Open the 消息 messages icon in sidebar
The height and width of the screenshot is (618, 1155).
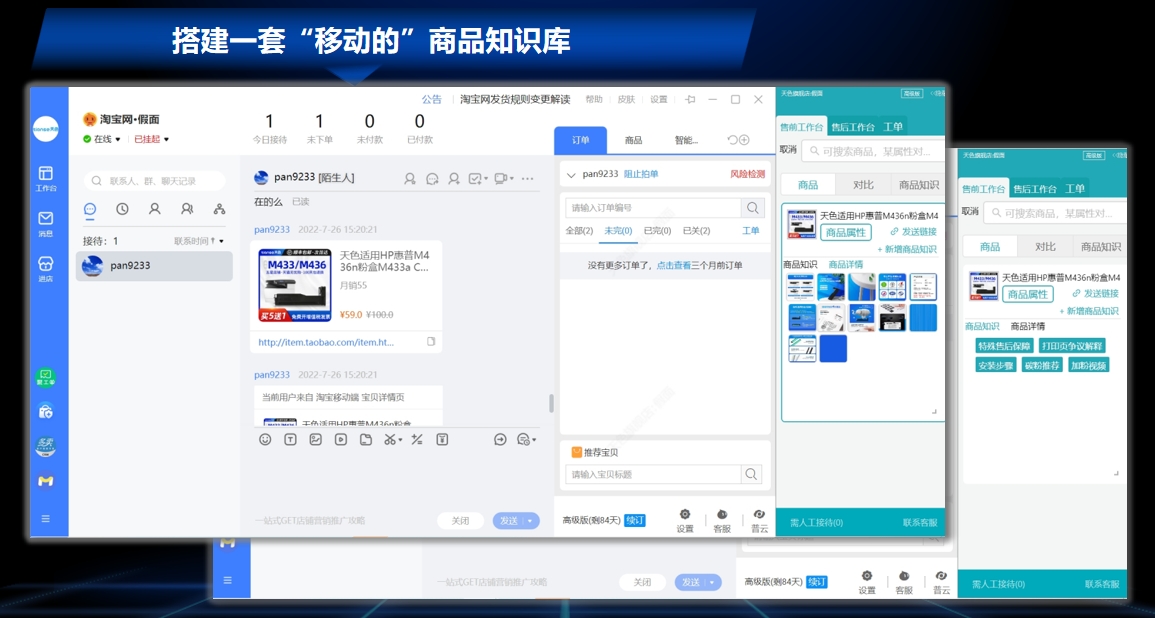46,222
